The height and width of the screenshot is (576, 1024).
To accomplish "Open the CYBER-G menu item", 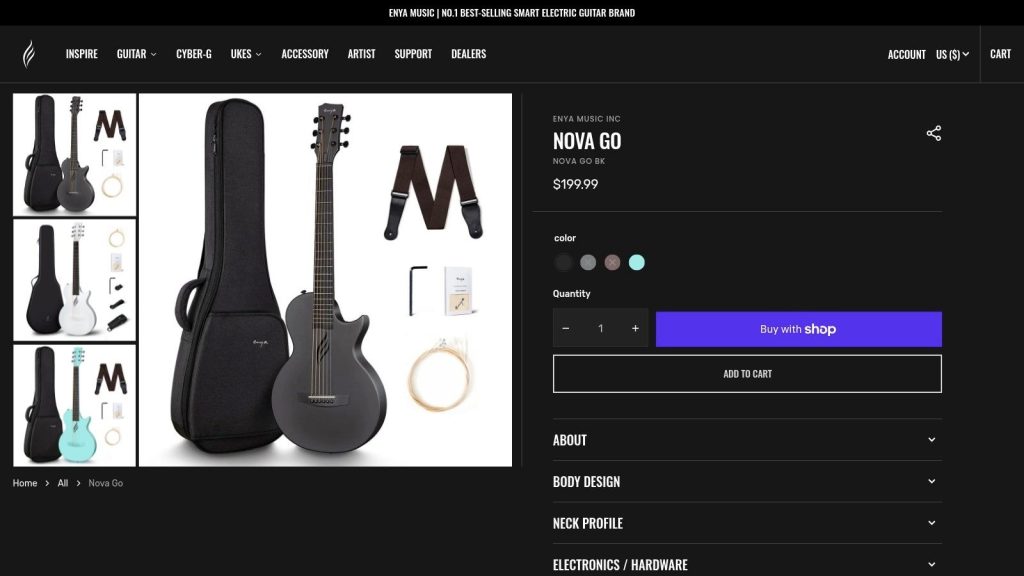I will (x=194, y=54).
